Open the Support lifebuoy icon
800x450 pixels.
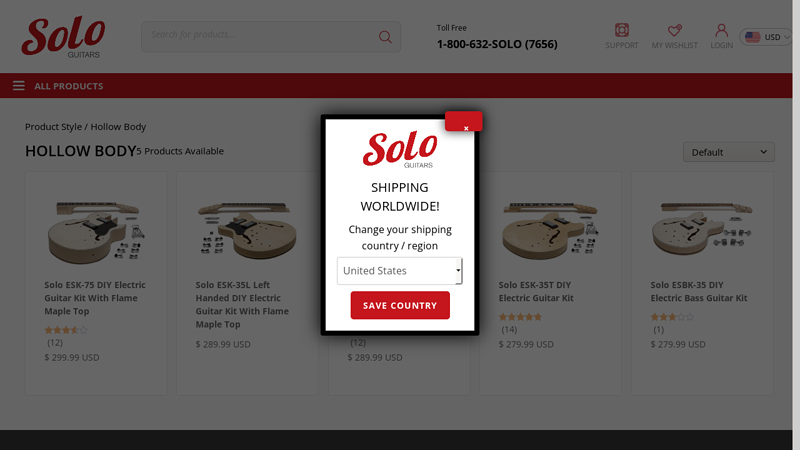click(x=621, y=30)
